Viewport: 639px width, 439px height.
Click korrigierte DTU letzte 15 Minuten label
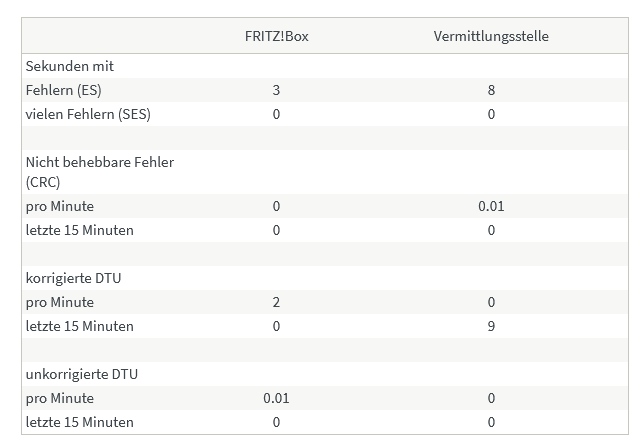click(x=79, y=326)
